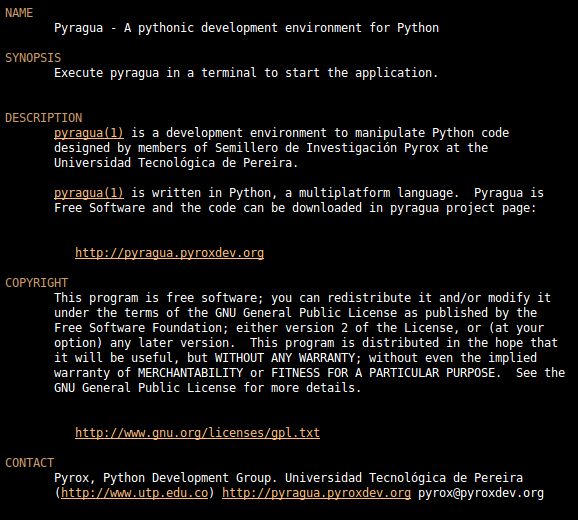Click the line 'Execute pyragua in a terminal'
578x520 pixels.
(x=246, y=73)
